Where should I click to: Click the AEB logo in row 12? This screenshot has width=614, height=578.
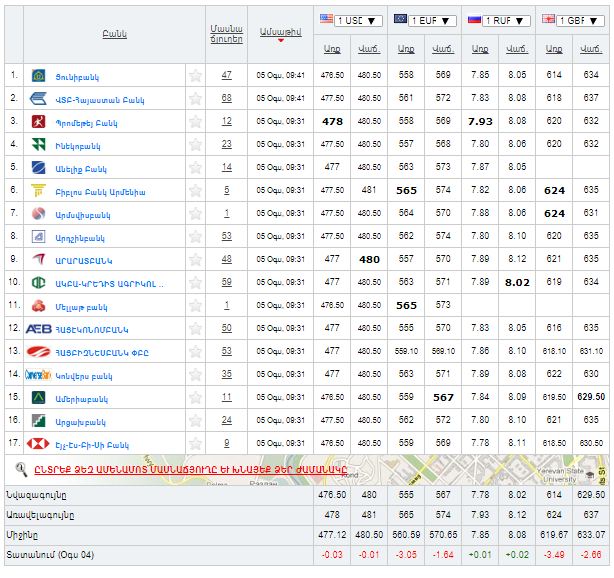pyautogui.click(x=39, y=328)
